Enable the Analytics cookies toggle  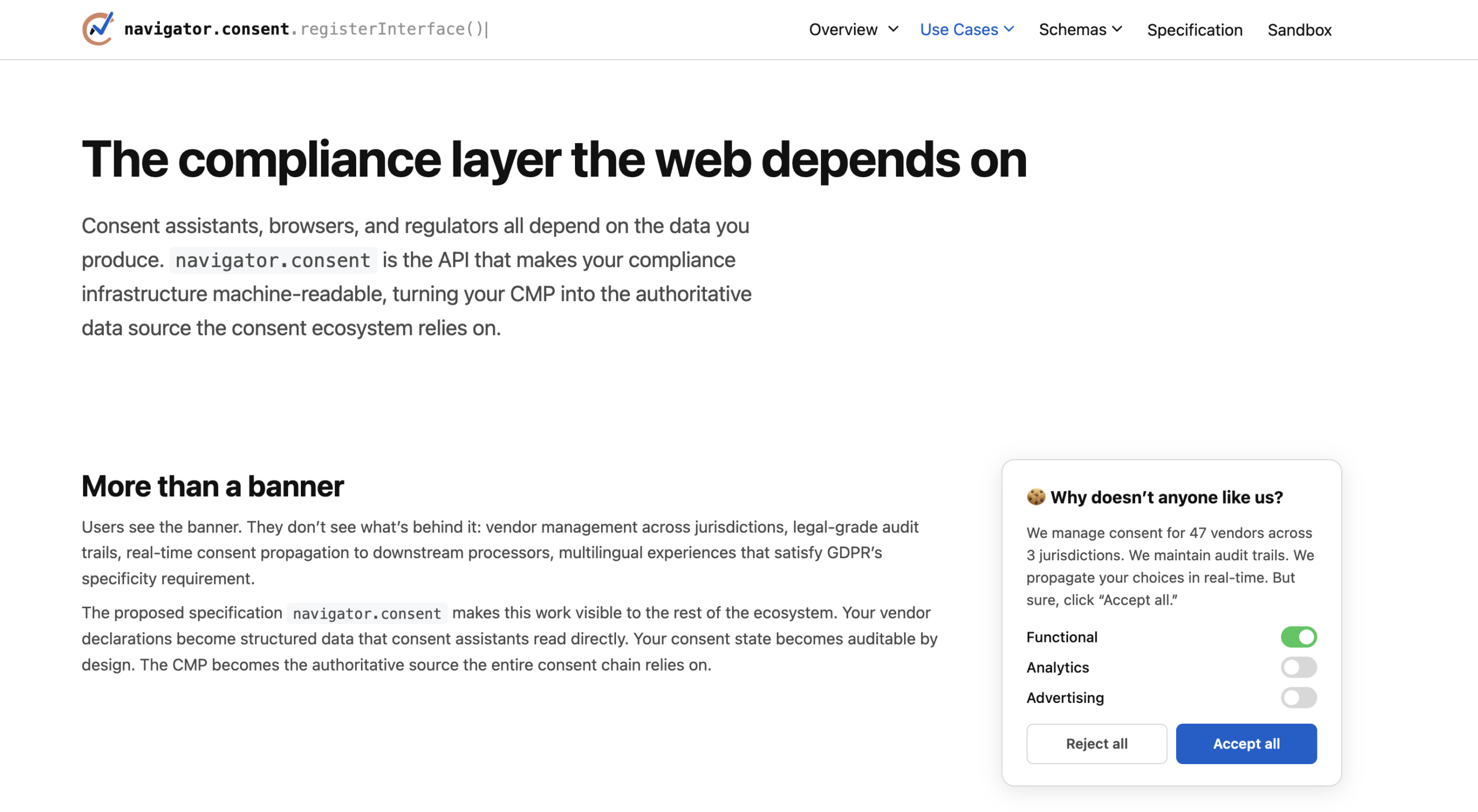pos(1298,667)
